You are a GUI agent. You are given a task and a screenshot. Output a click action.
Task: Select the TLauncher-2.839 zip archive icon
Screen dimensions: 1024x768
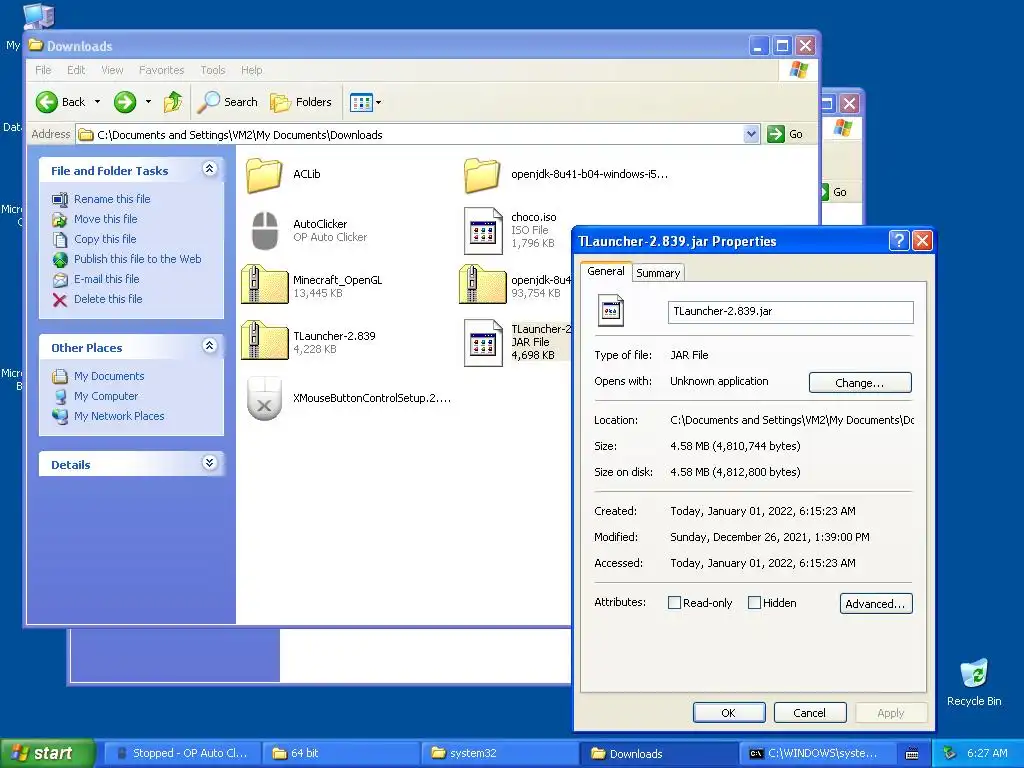pyautogui.click(x=264, y=340)
